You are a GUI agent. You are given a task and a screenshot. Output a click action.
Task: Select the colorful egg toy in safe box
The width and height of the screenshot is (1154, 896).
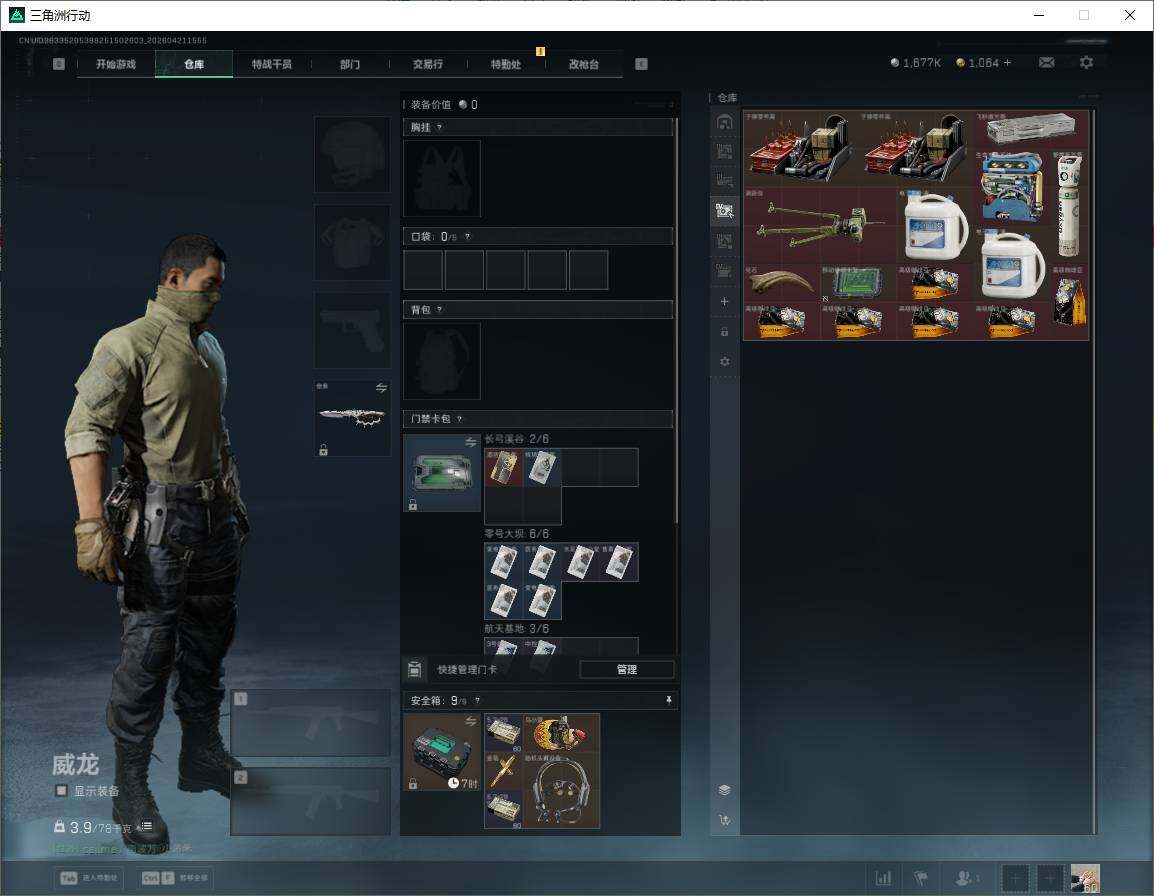(561, 733)
